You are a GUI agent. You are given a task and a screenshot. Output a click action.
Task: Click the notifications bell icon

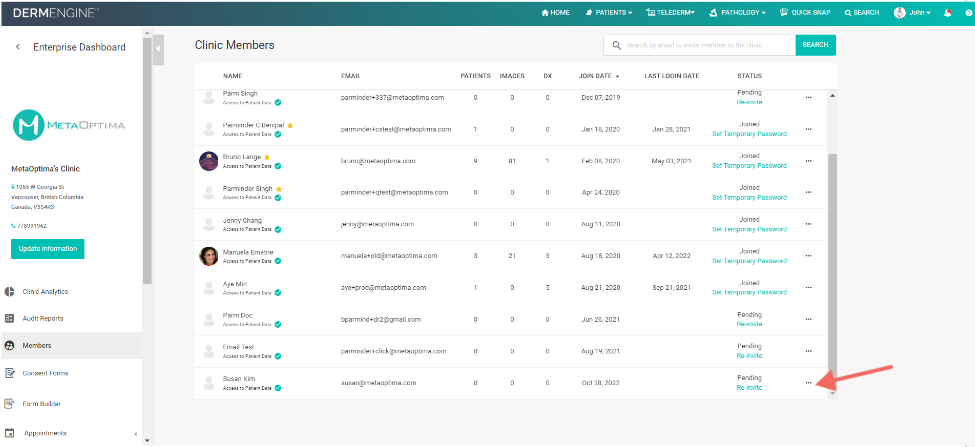point(948,12)
